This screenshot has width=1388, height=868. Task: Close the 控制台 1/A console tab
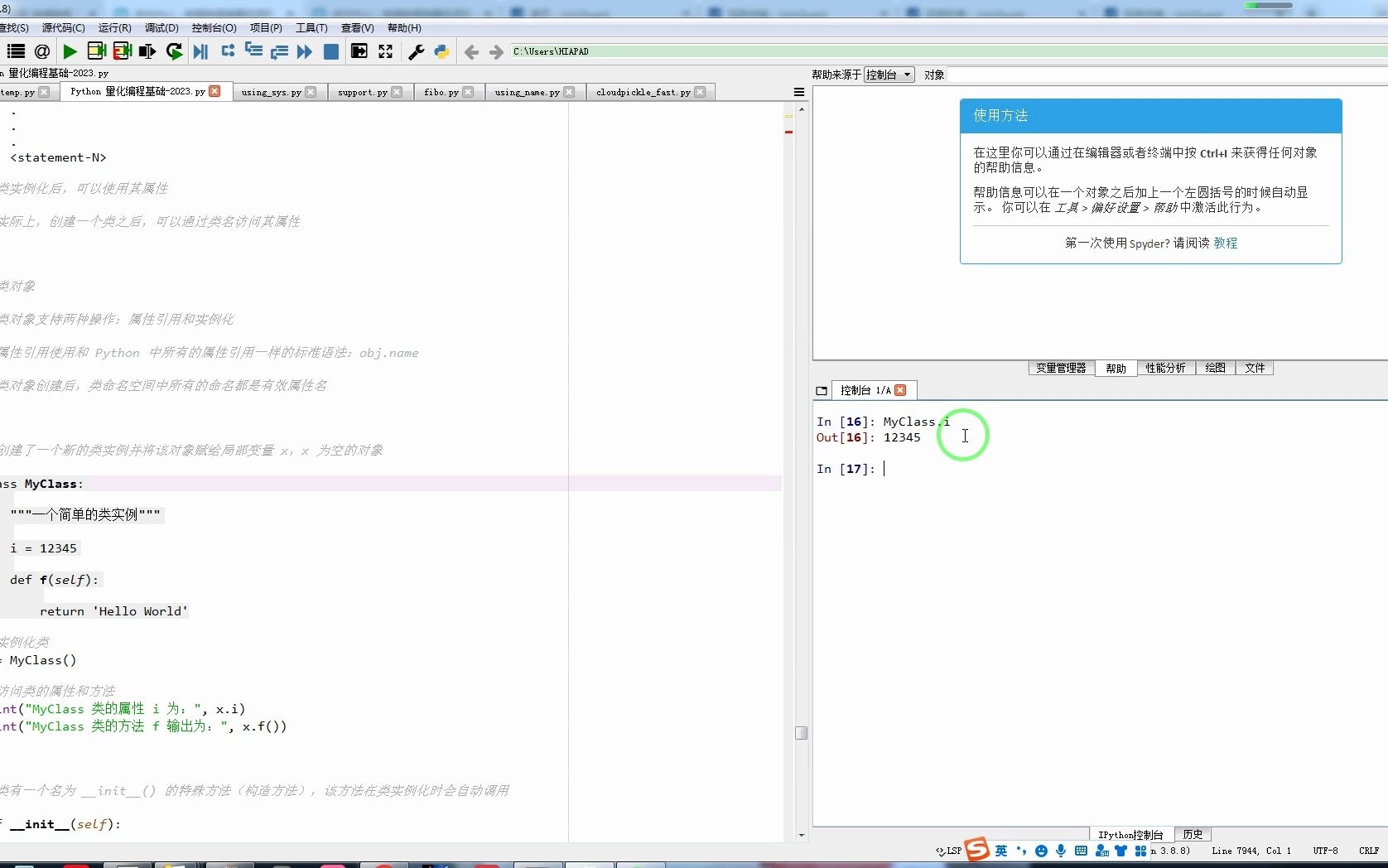[900, 390]
